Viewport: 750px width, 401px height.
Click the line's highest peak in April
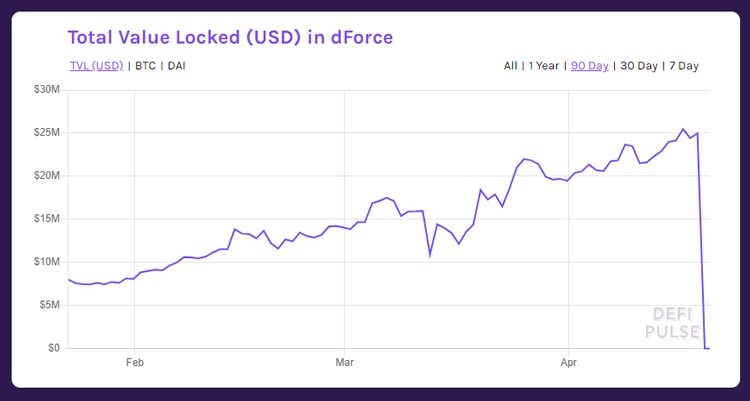point(683,129)
